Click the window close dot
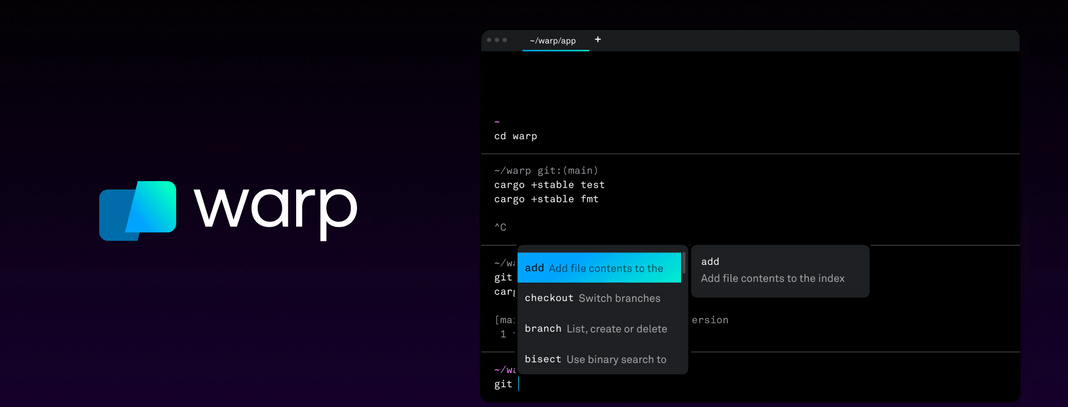Viewport: 1068px width, 407px height. (x=489, y=40)
